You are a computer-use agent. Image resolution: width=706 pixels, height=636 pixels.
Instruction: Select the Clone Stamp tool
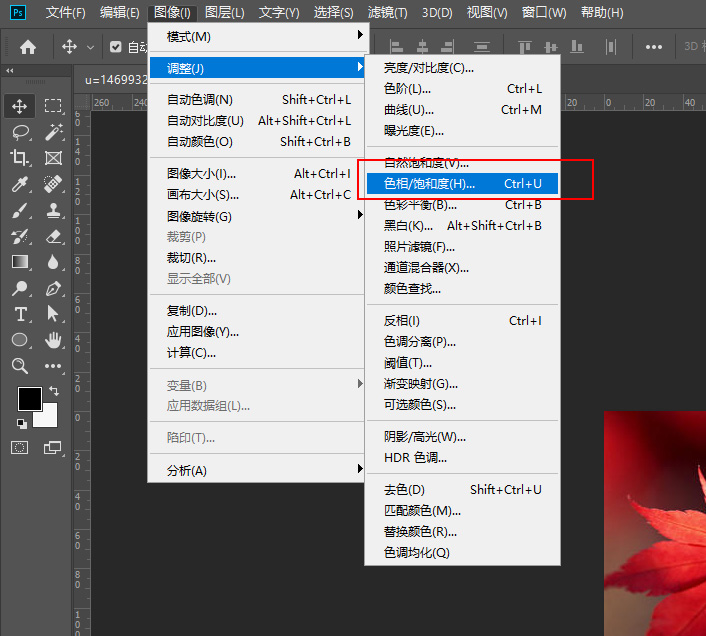(53, 210)
